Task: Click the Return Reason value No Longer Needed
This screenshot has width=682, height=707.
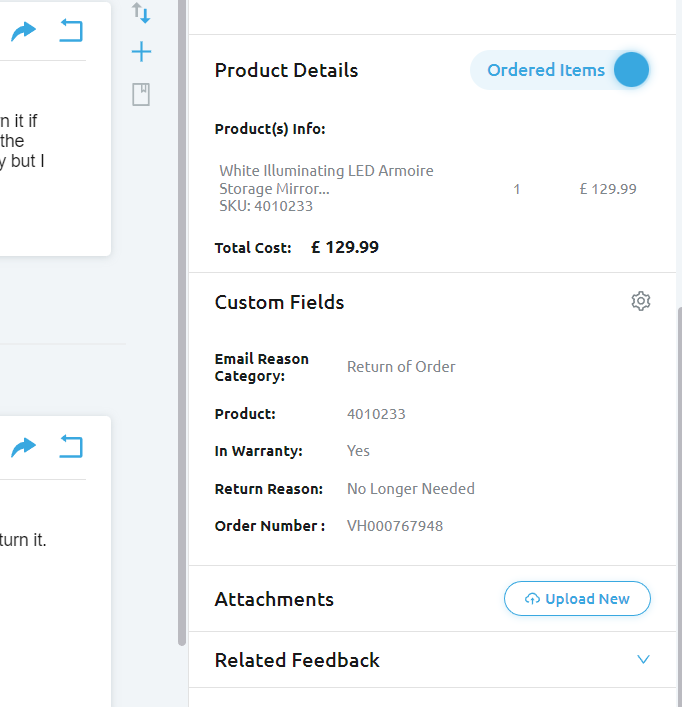Action: click(410, 489)
